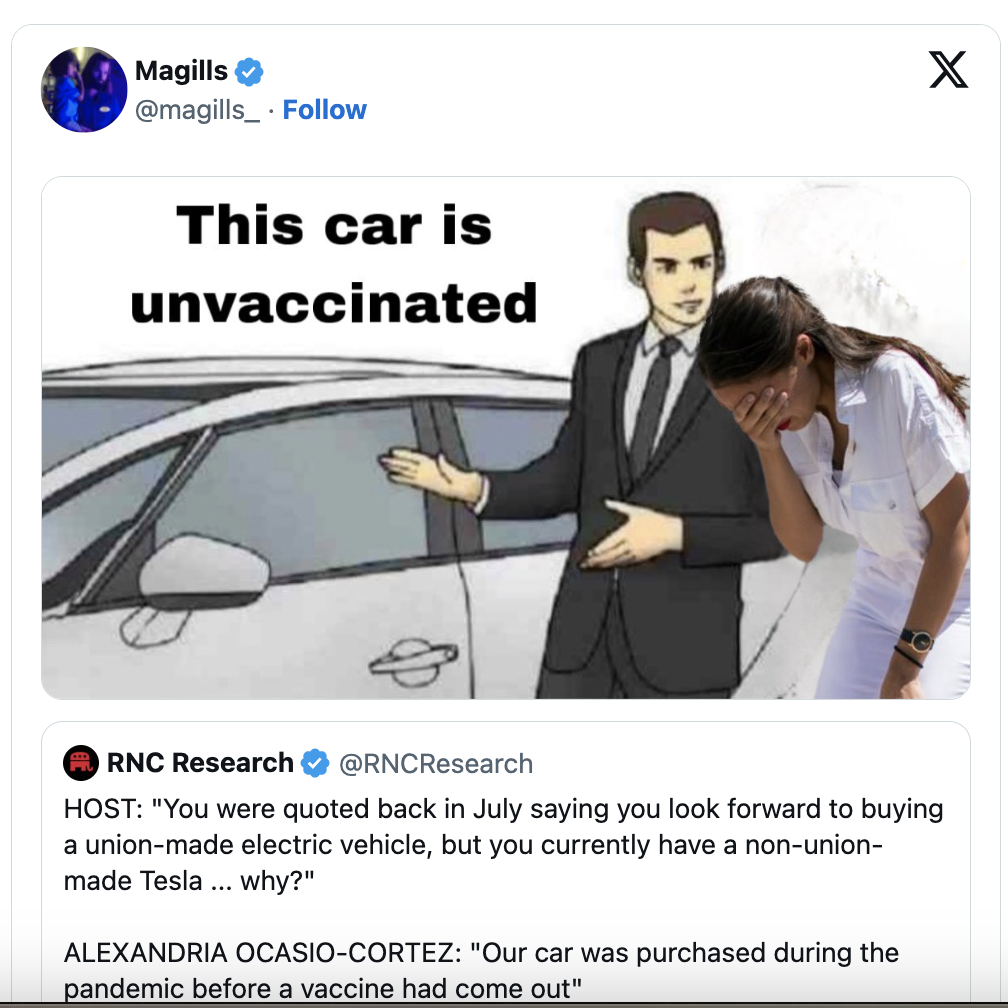
Task: Click the car door handle in the meme
Action: (413, 662)
